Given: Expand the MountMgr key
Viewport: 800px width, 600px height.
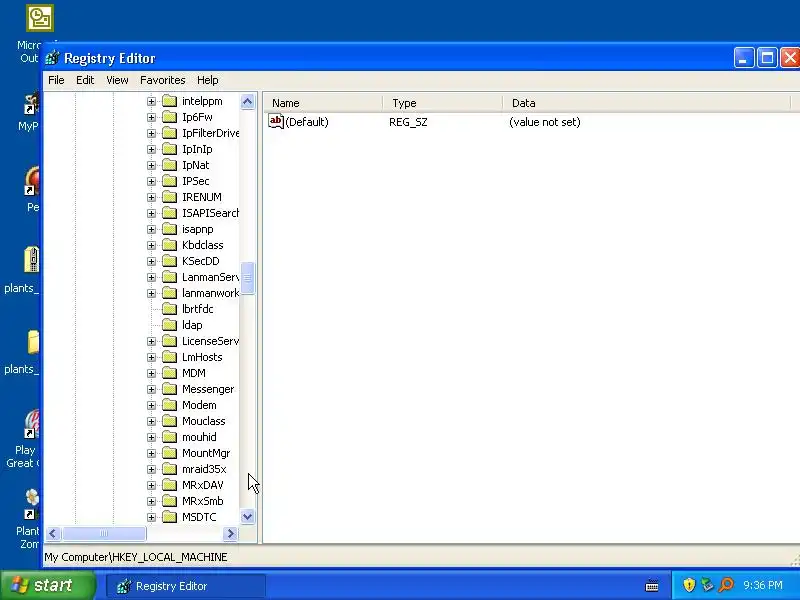Looking at the screenshot, I should pyautogui.click(x=152, y=454).
